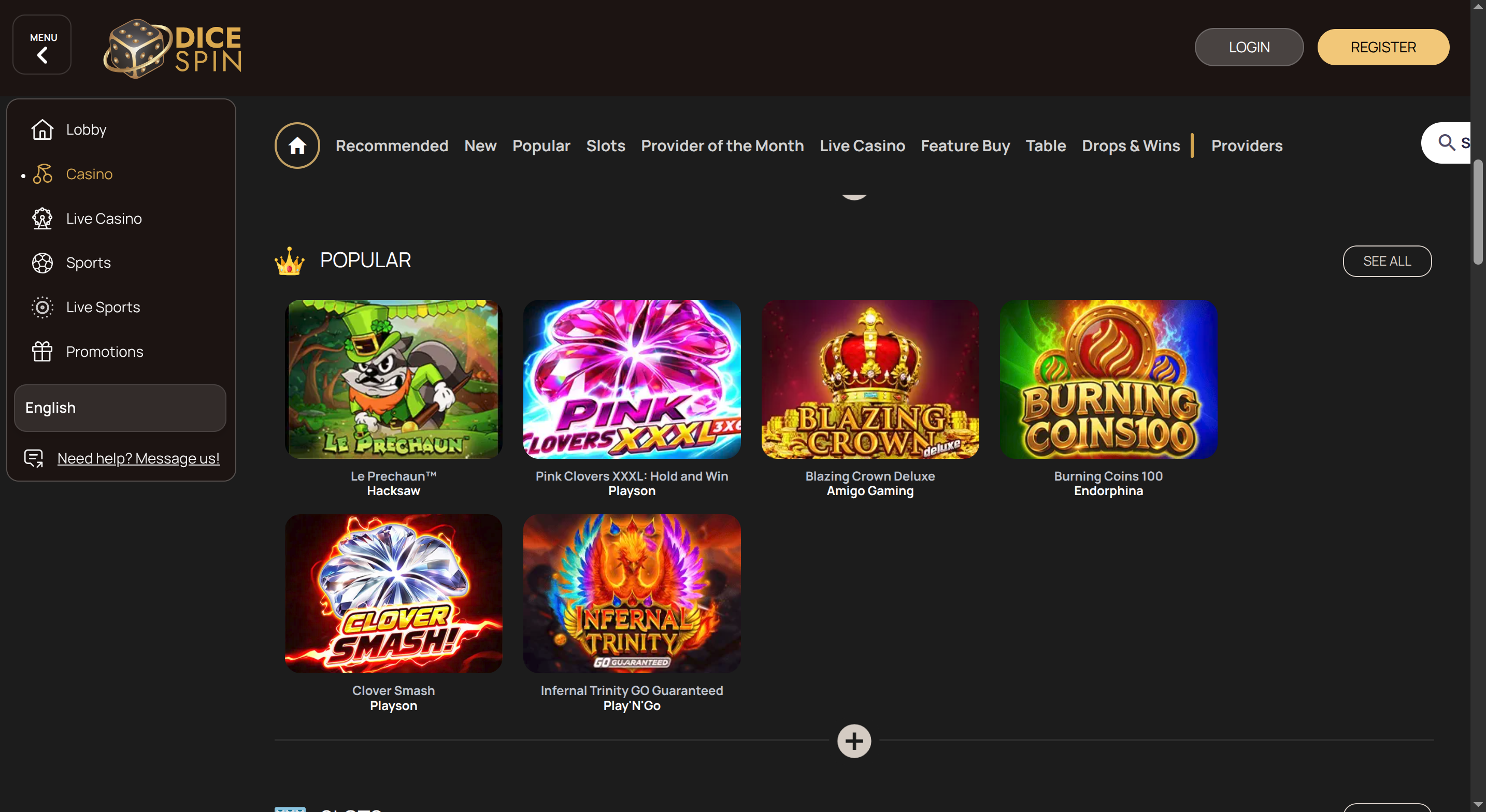The height and width of the screenshot is (812, 1486).
Task: Open the Blazing Crown Deluxe thumbnail
Action: click(x=870, y=379)
